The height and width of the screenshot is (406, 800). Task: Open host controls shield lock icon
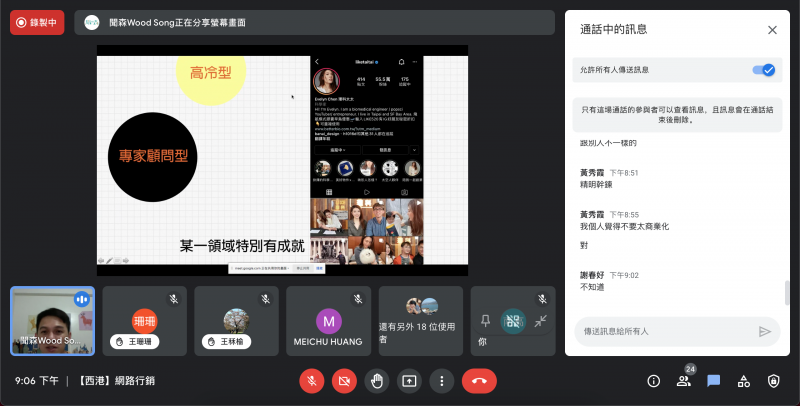pos(773,381)
